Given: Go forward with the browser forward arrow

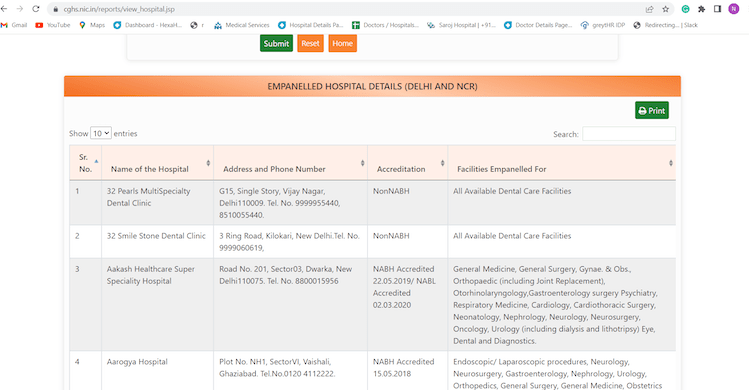Looking at the screenshot, I should 20,9.
